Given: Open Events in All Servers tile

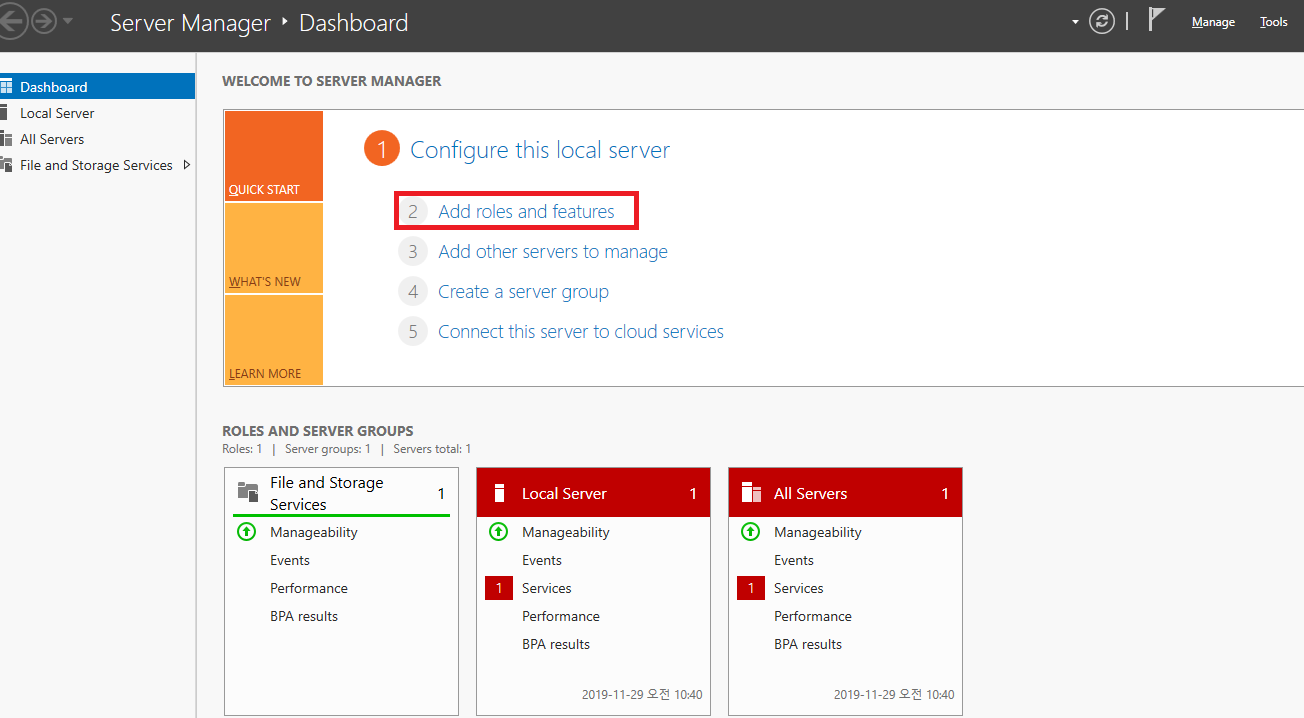Looking at the screenshot, I should click(x=794, y=560).
